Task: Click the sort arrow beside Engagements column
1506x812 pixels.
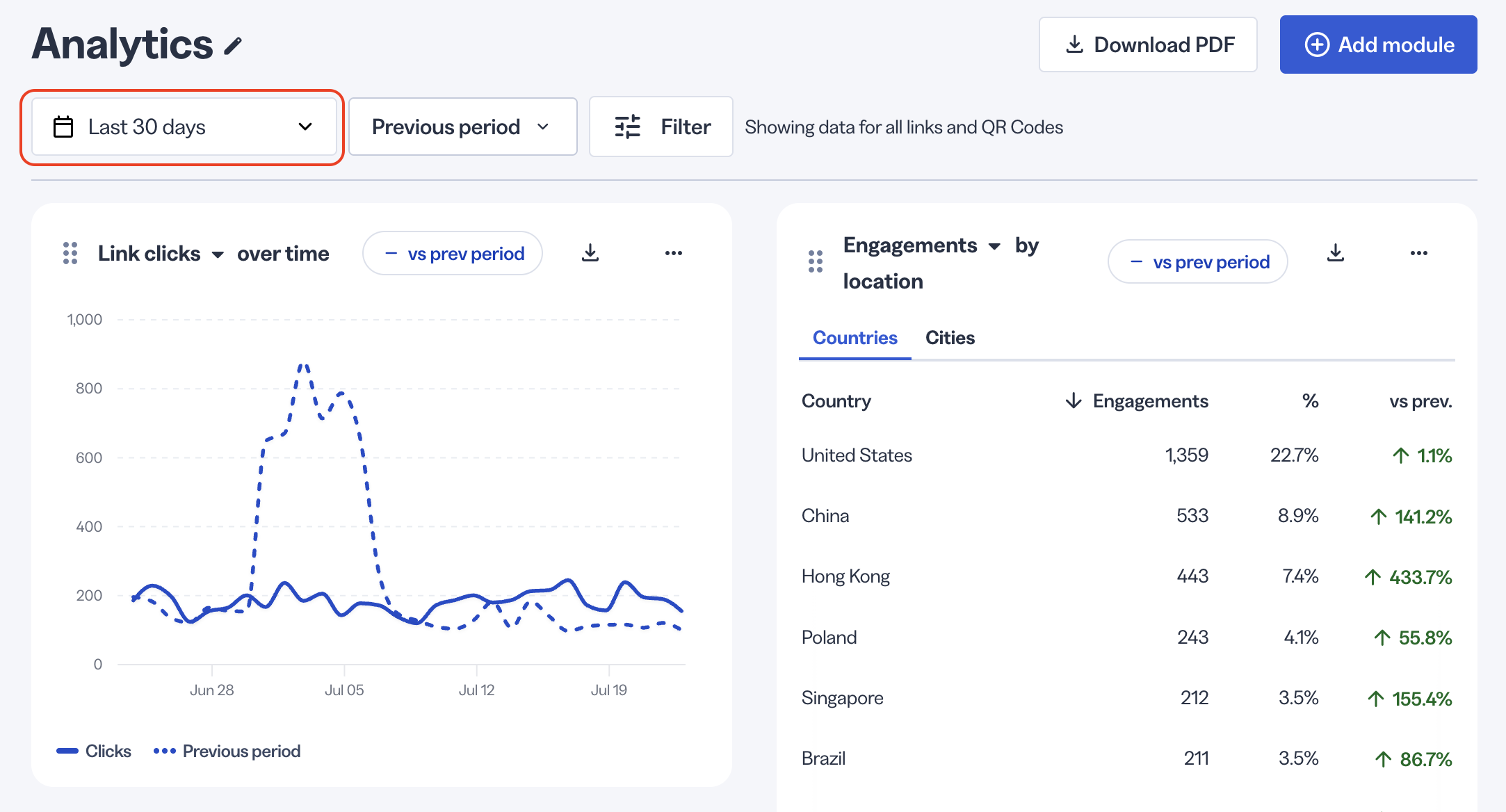Action: [1074, 400]
